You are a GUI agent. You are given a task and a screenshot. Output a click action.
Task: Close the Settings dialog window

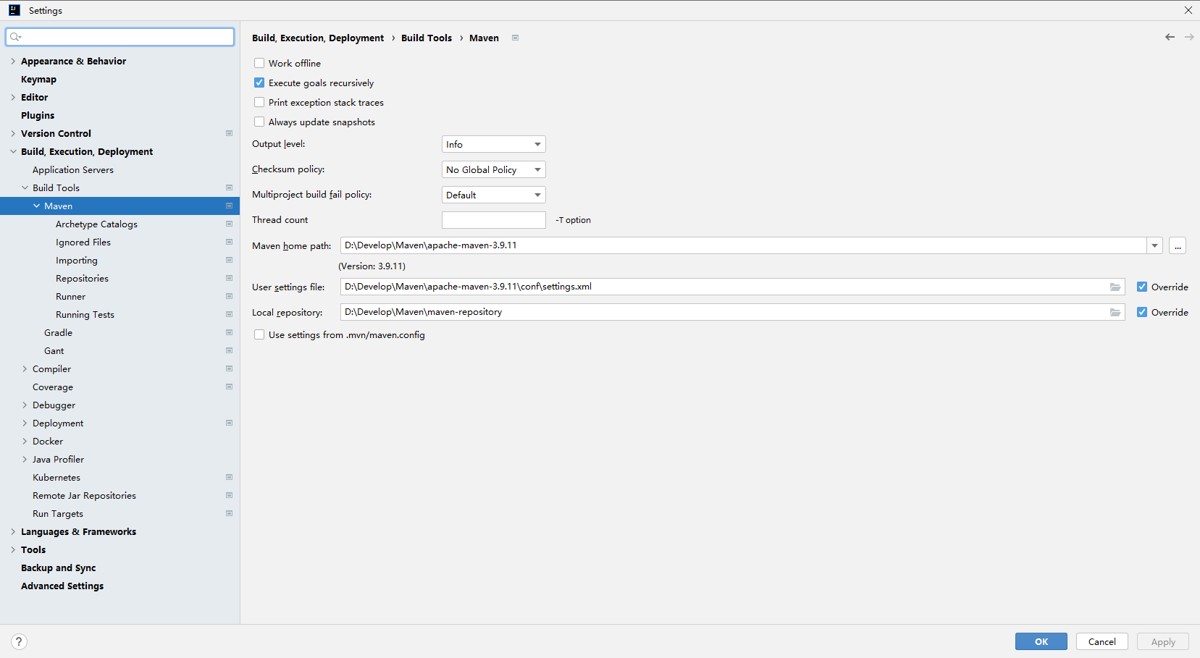[1187, 10]
